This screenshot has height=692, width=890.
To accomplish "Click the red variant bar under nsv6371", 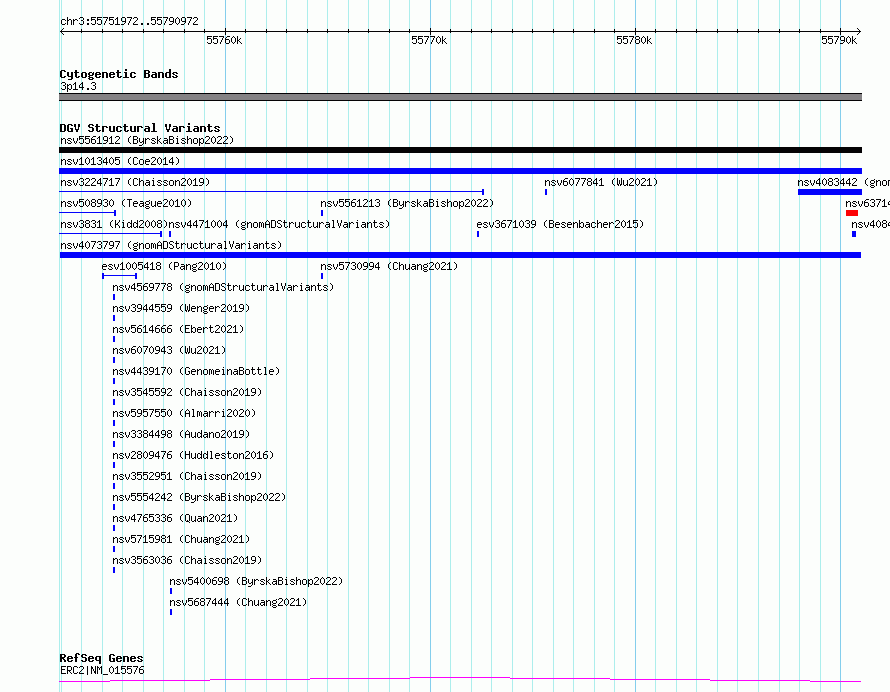I will click(x=851, y=213).
